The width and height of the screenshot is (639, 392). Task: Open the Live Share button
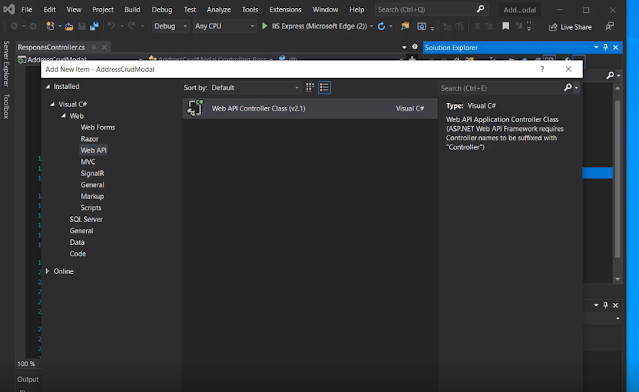(570, 27)
